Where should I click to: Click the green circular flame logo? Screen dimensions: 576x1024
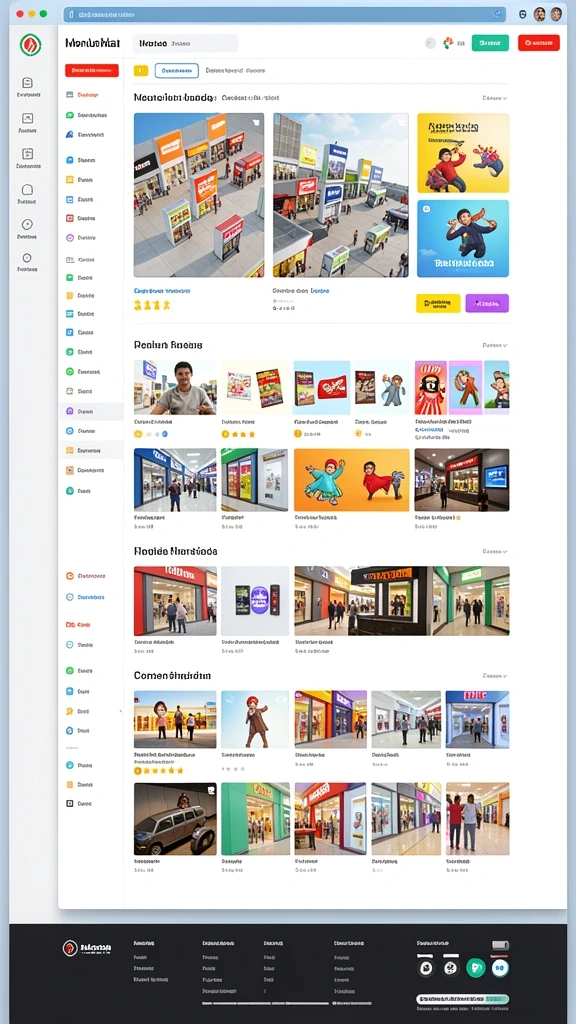[x=30, y=44]
